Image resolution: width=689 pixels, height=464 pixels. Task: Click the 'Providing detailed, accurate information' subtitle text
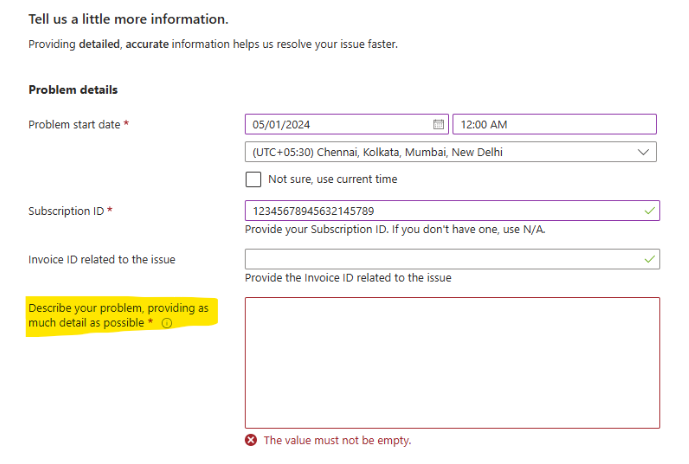coord(213,44)
